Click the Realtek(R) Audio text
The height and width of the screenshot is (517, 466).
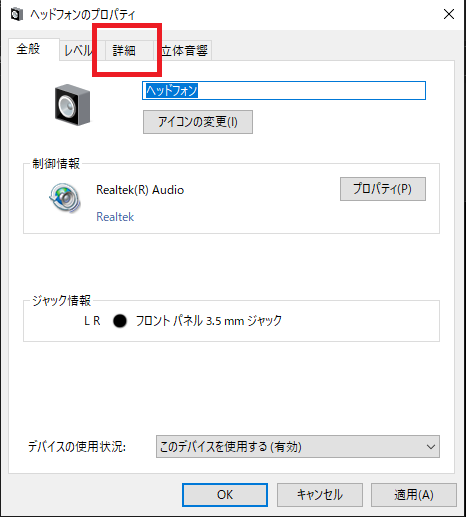point(140,190)
